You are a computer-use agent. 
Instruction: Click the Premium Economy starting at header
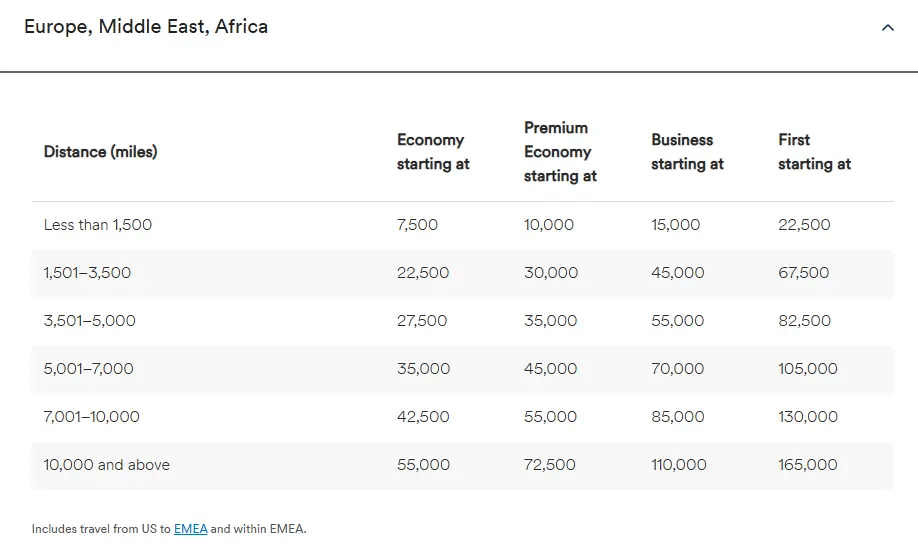[560, 152]
